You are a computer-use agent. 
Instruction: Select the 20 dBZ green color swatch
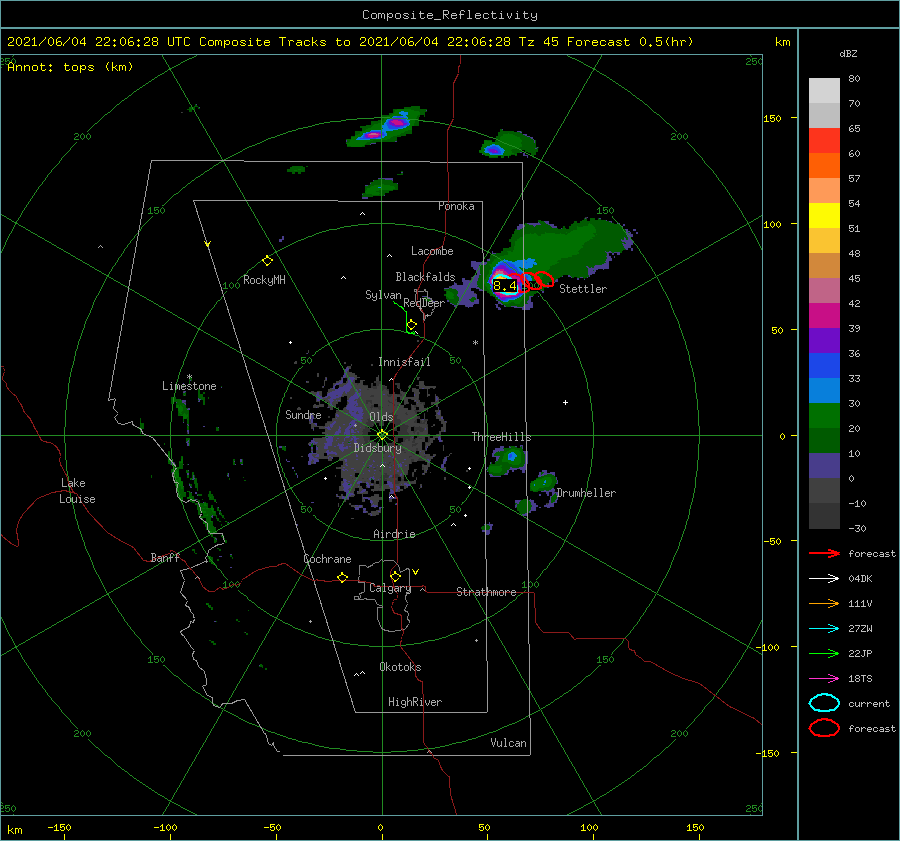click(x=824, y=440)
